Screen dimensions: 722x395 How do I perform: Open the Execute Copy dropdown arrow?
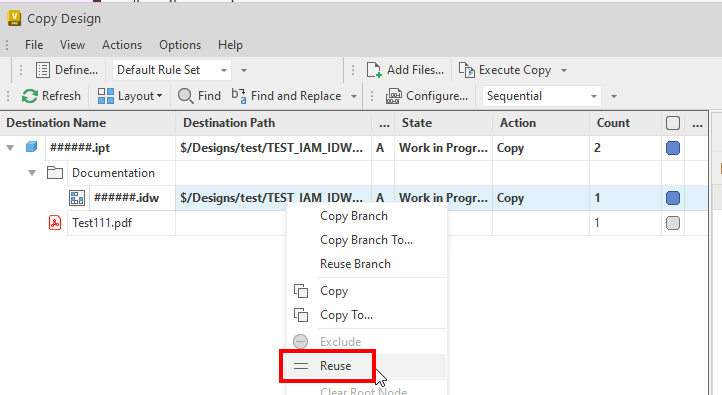point(564,70)
